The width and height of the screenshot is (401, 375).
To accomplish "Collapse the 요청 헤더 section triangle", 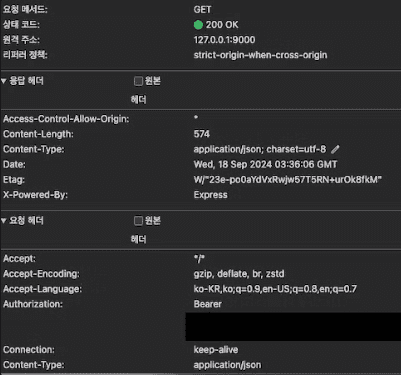I will 4,221.
